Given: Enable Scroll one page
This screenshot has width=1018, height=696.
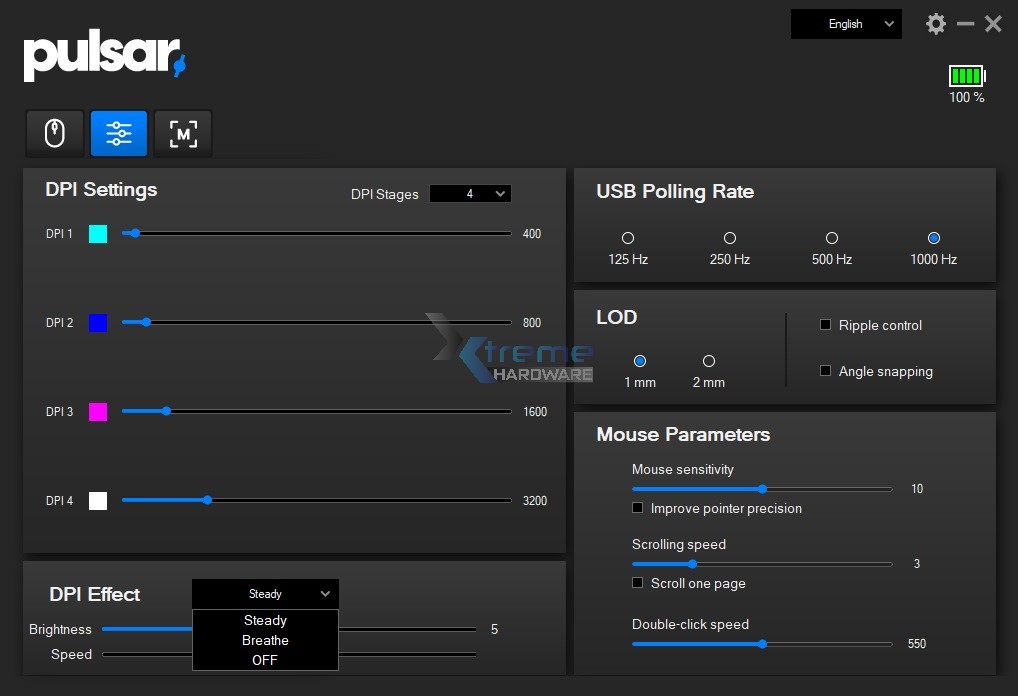Looking at the screenshot, I should [x=637, y=583].
